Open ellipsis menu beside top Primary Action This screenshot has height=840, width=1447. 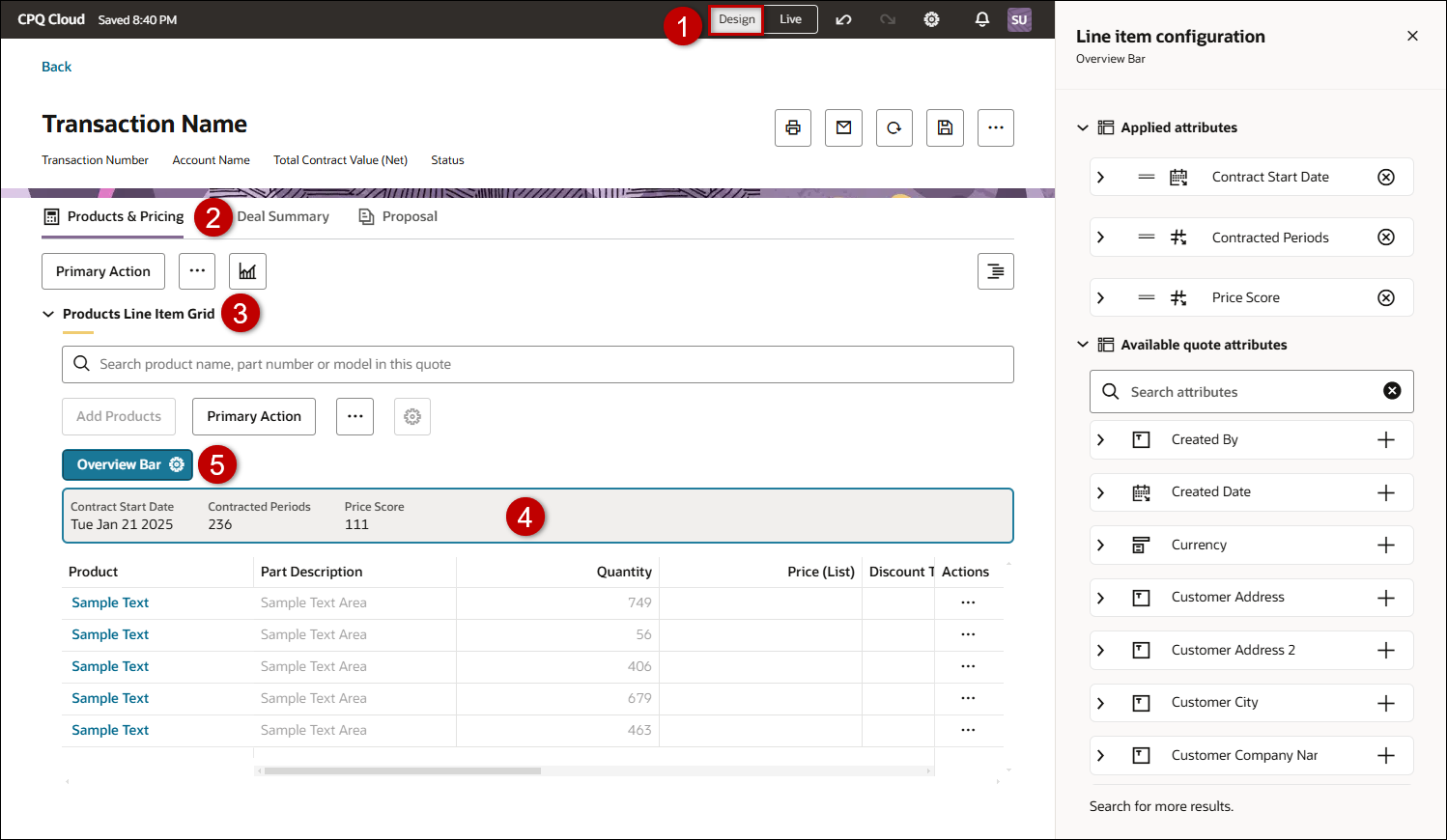click(x=197, y=271)
